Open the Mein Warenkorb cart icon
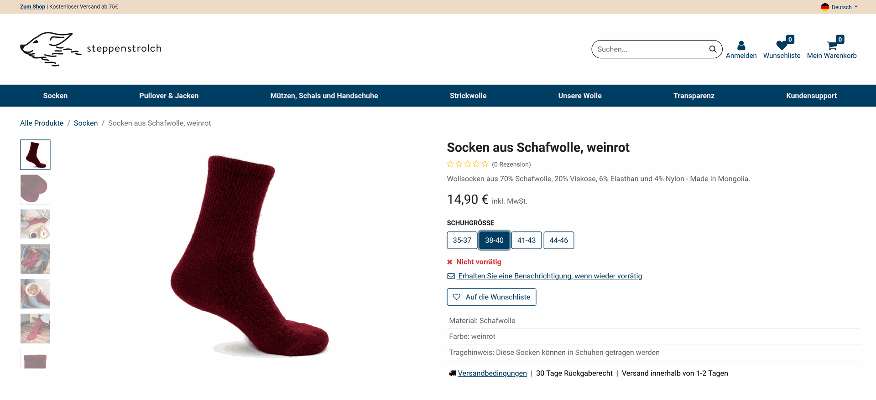 831,46
